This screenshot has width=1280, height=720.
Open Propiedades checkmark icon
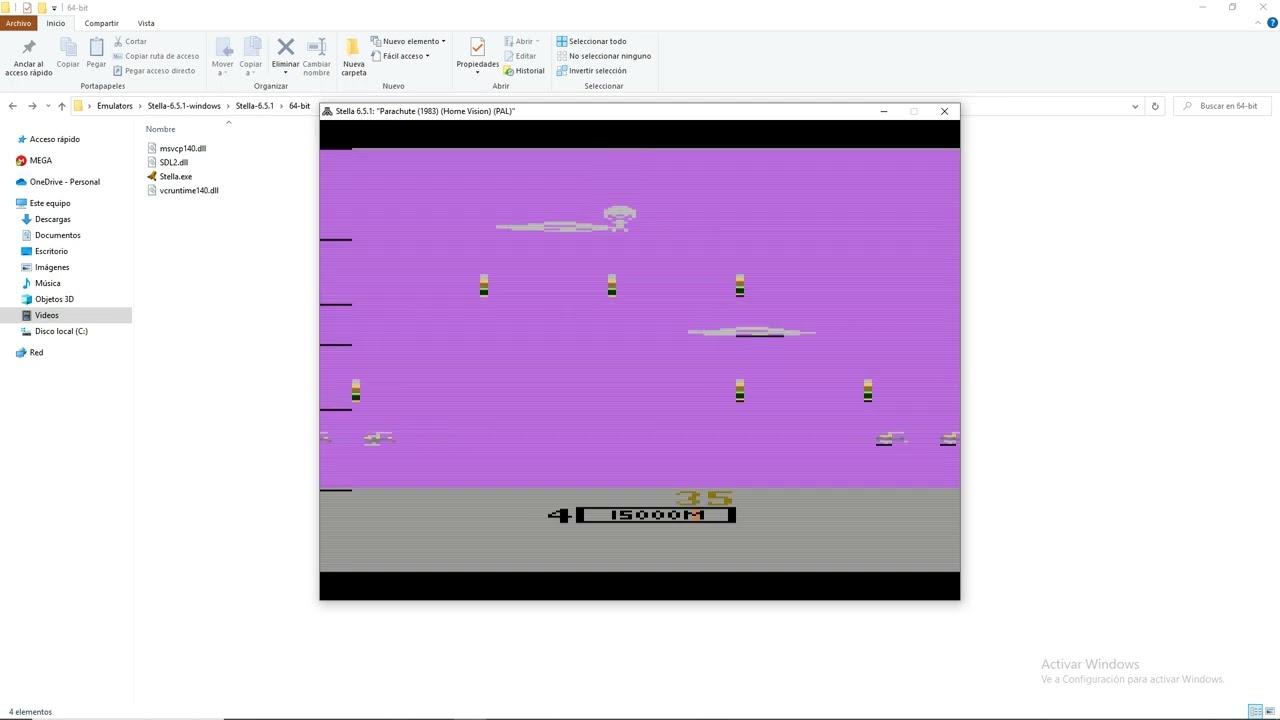(477, 47)
